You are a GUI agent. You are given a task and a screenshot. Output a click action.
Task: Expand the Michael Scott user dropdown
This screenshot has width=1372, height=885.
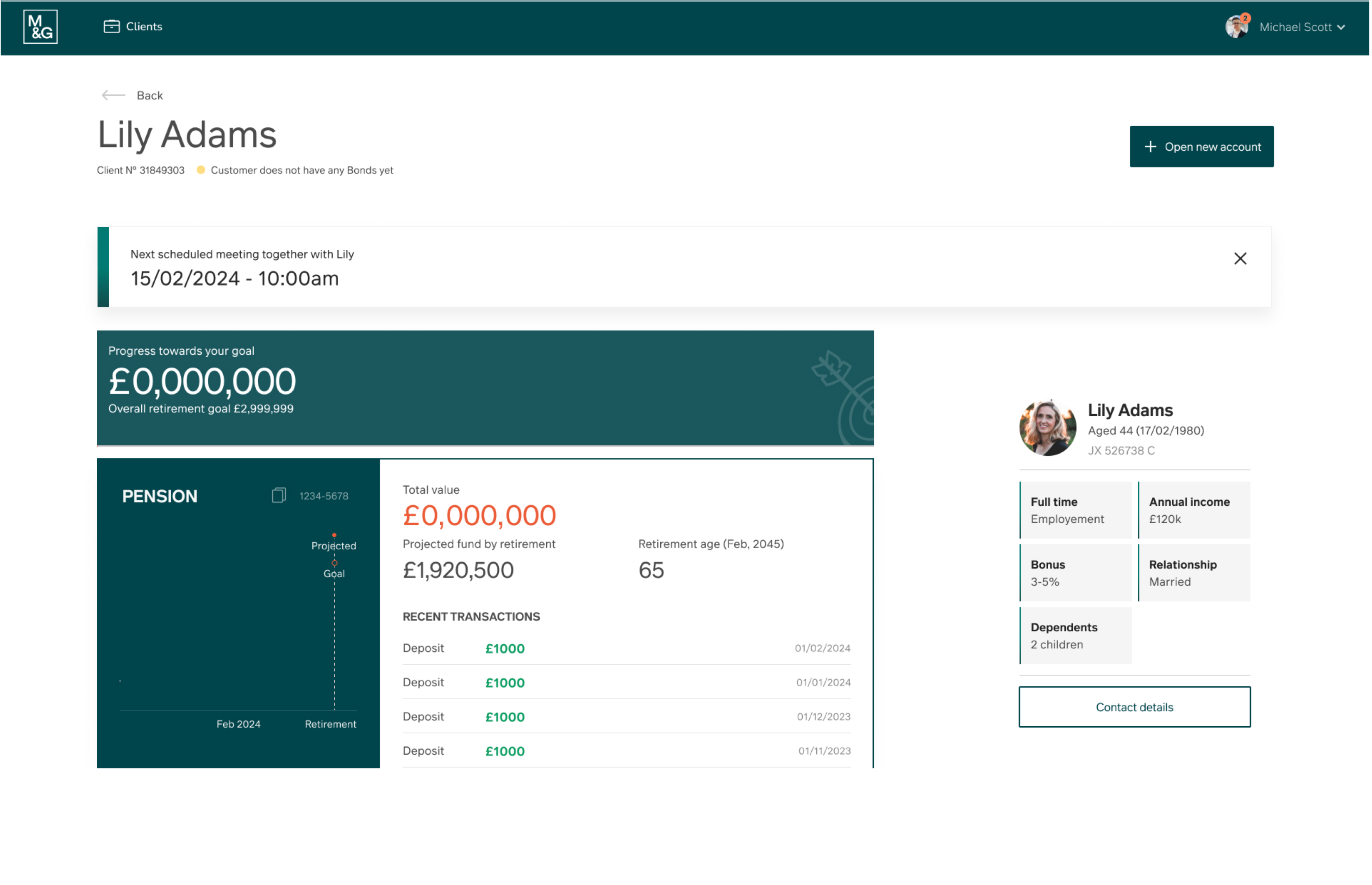[x=1302, y=27]
